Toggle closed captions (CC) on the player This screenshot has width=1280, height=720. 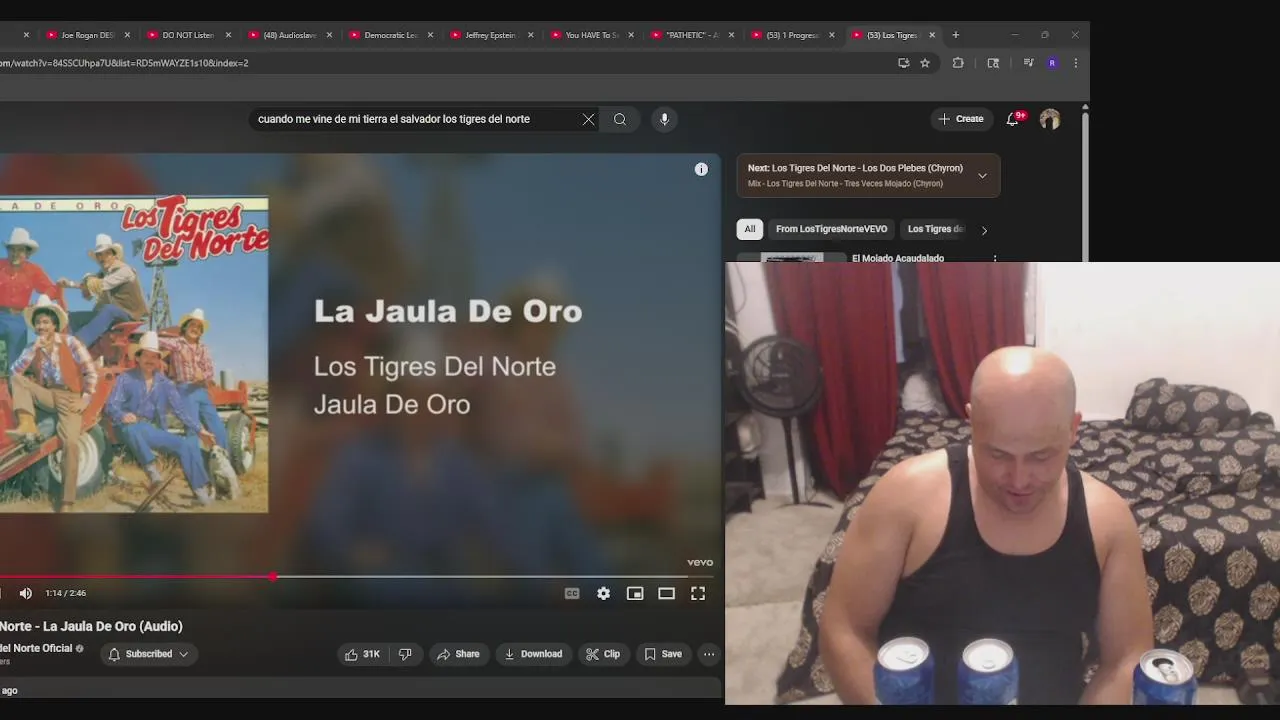click(572, 593)
